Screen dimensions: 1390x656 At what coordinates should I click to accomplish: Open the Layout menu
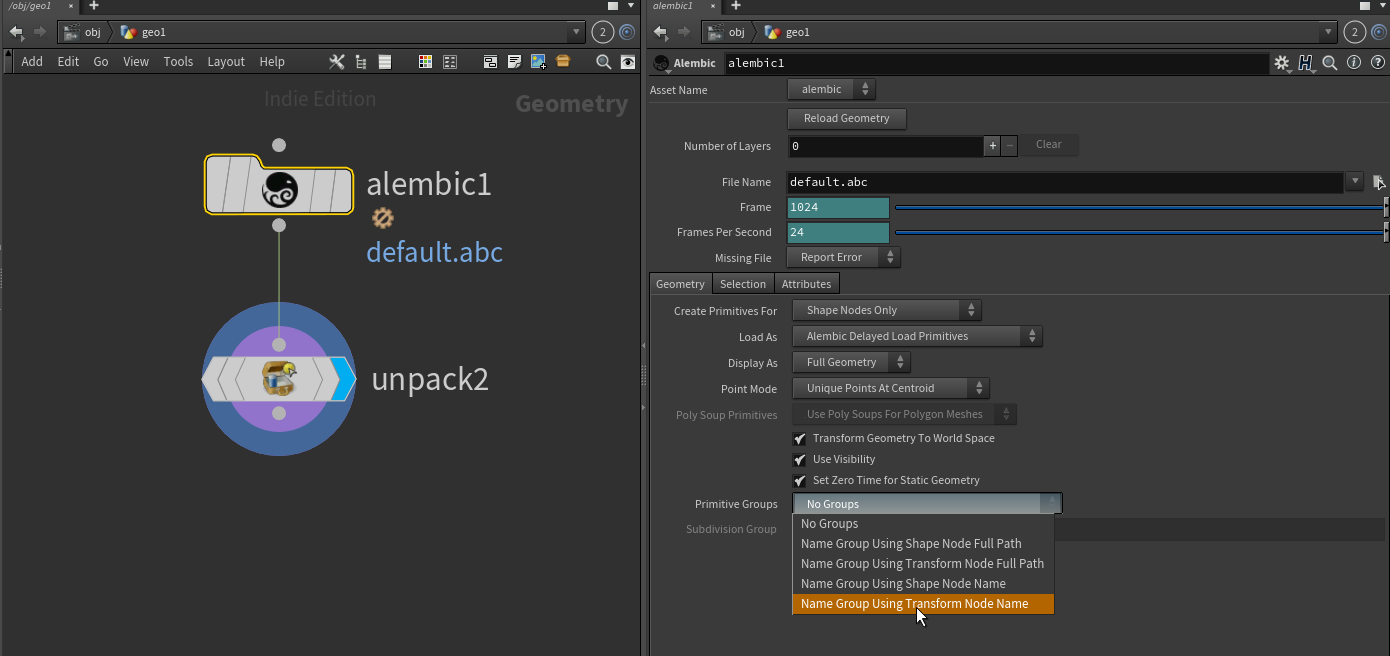[x=226, y=62]
